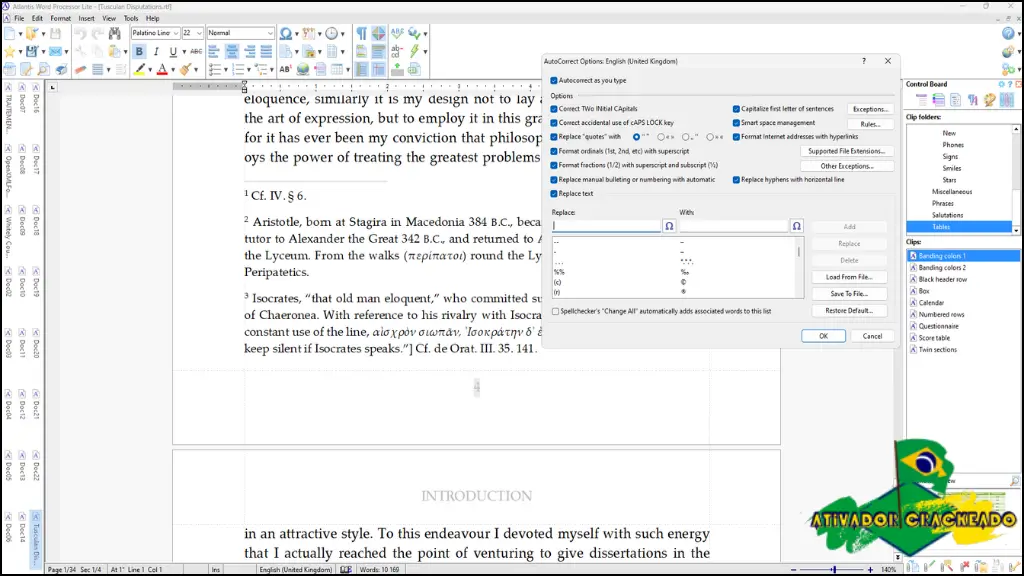
Task: Open the Help question mark icon in toolbar
Action: pyautogui.click(x=1008, y=33)
